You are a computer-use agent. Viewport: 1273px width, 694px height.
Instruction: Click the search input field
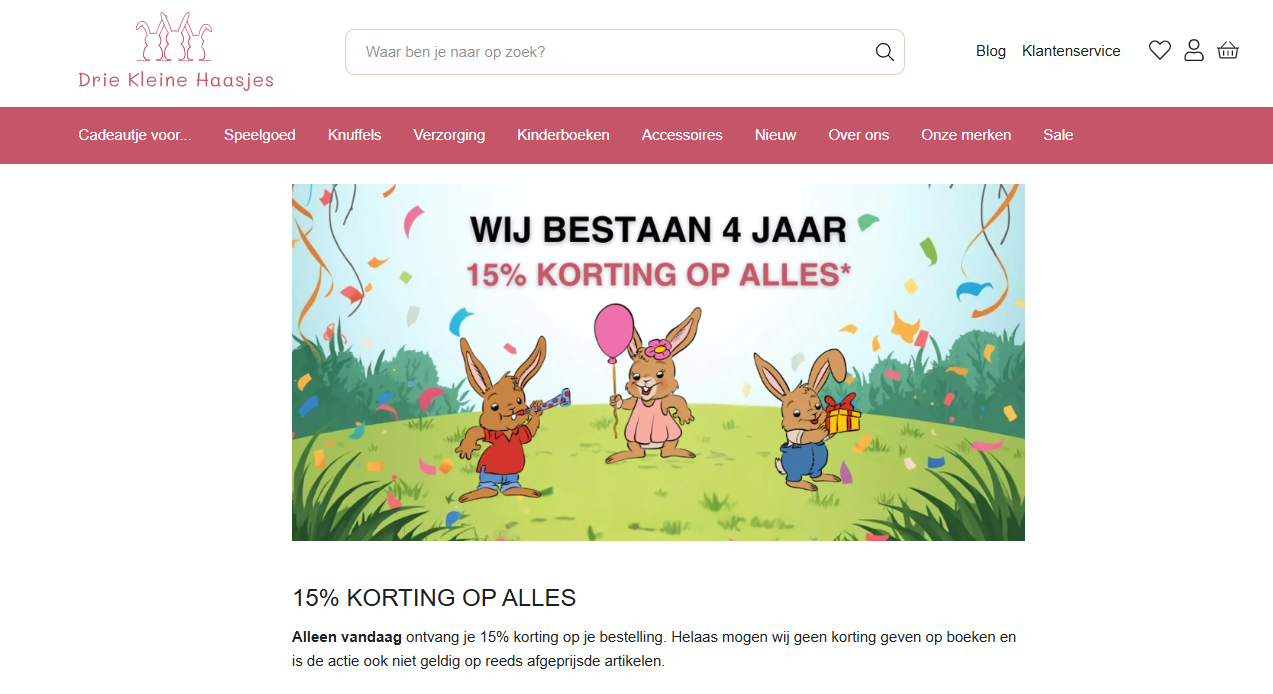coord(600,51)
